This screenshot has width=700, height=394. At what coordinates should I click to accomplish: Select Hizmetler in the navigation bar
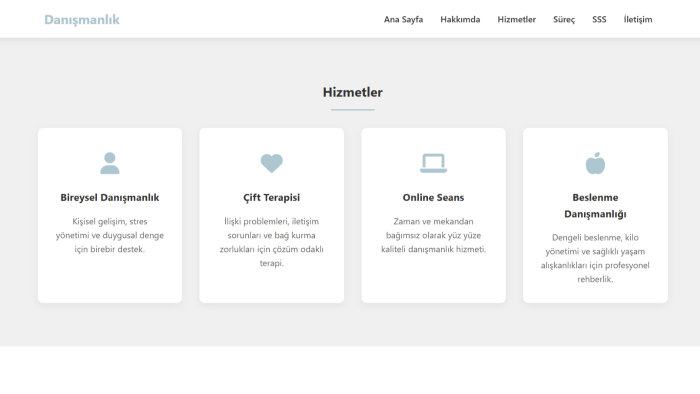point(517,19)
